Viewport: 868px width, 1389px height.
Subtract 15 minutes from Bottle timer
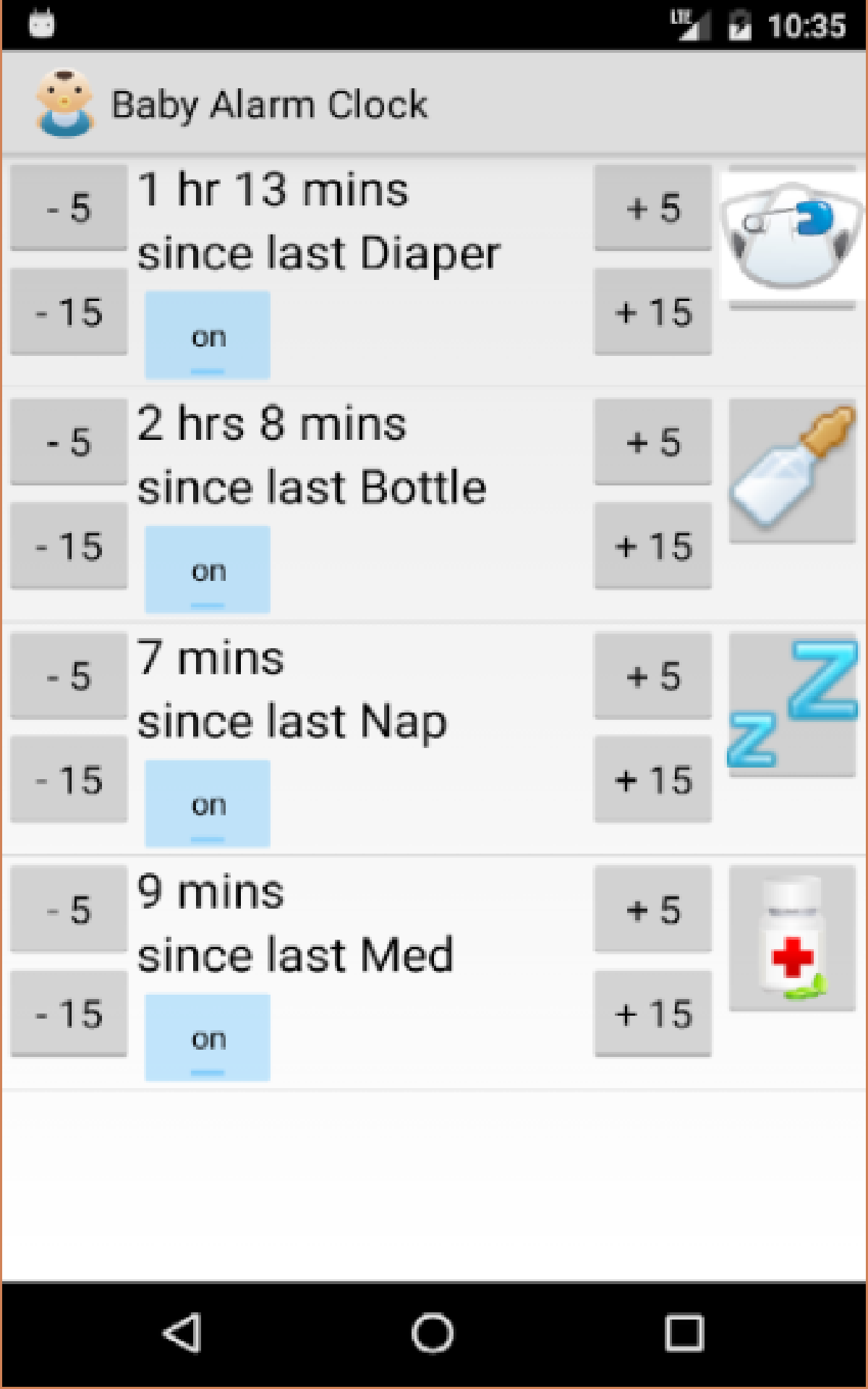(69, 546)
